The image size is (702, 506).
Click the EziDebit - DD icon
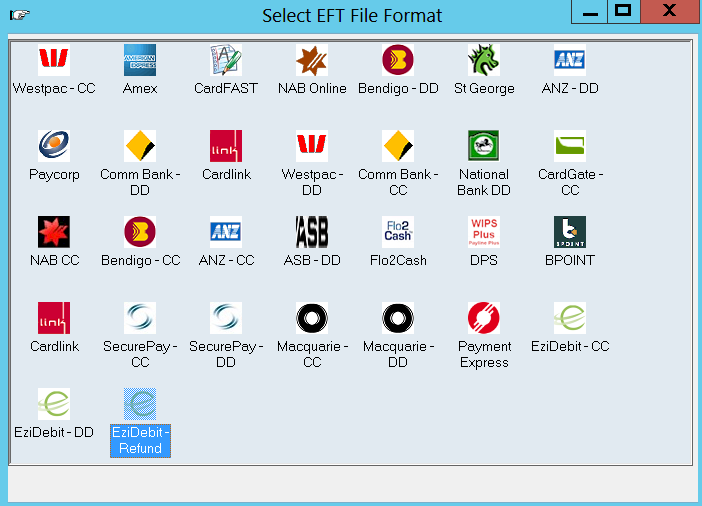click(x=54, y=404)
